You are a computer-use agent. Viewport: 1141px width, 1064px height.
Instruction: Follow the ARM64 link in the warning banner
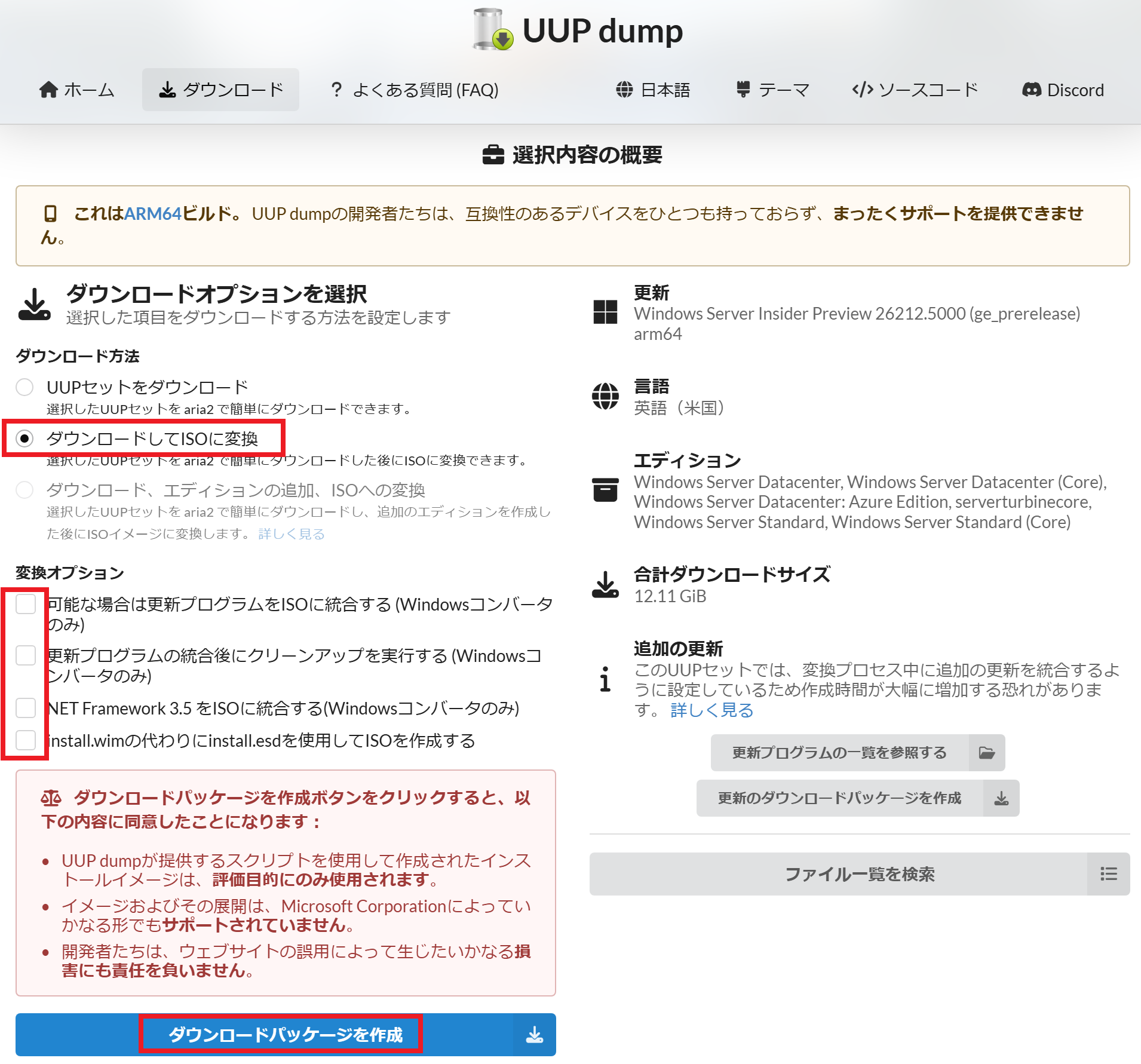coord(152,214)
